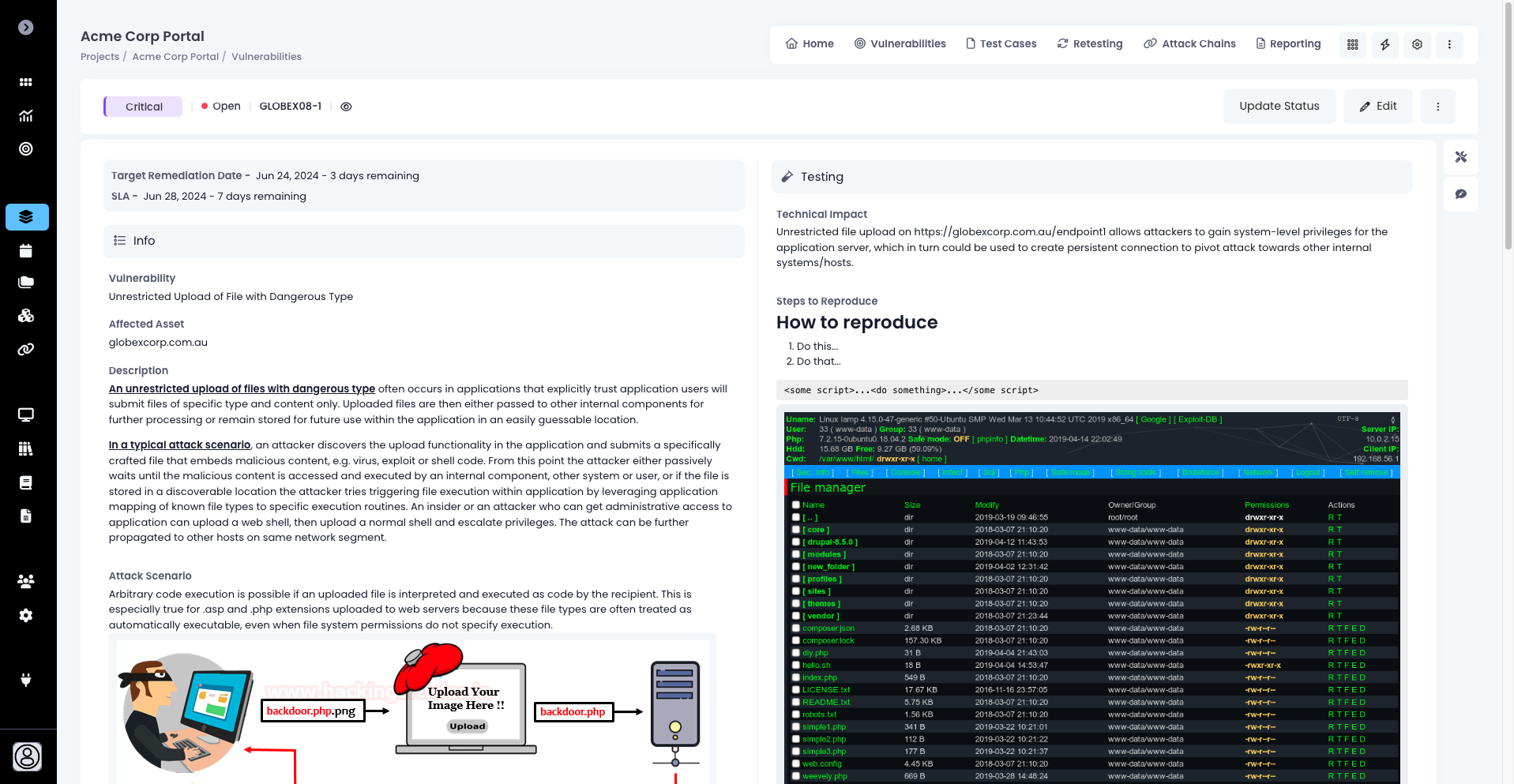Click the Edit button
The width and height of the screenshot is (1514, 784).
click(1377, 107)
